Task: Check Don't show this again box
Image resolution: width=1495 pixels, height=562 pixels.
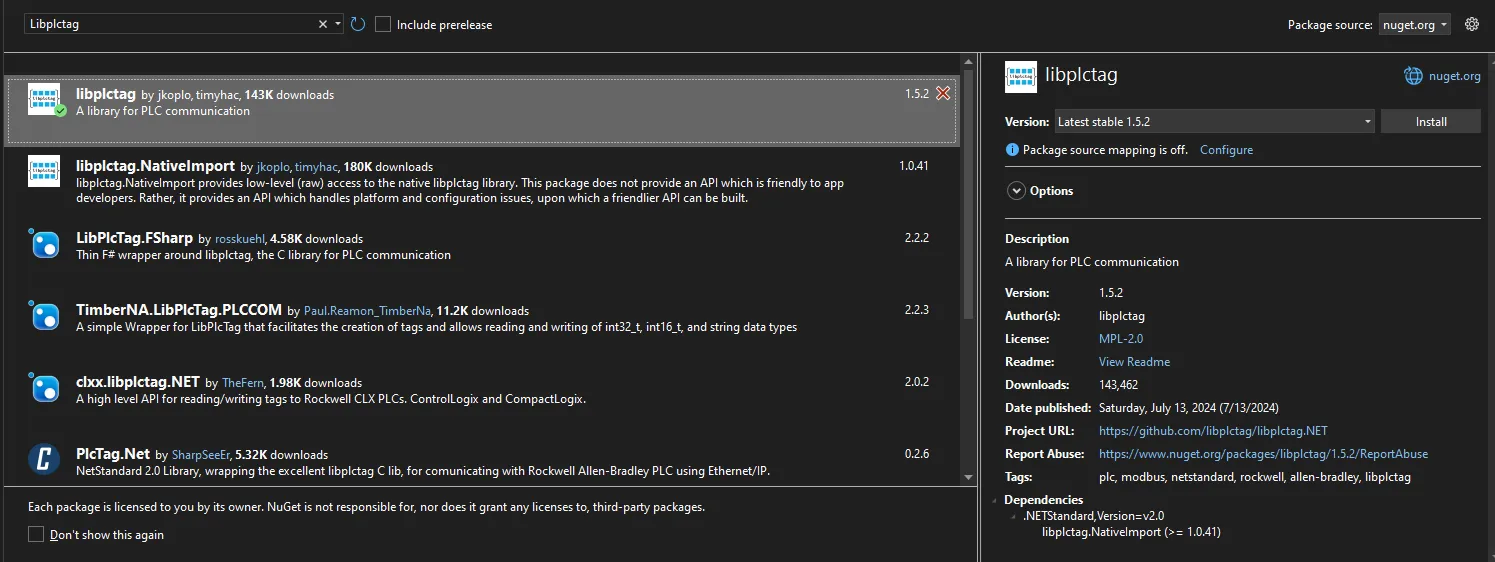Action: (36, 534)
